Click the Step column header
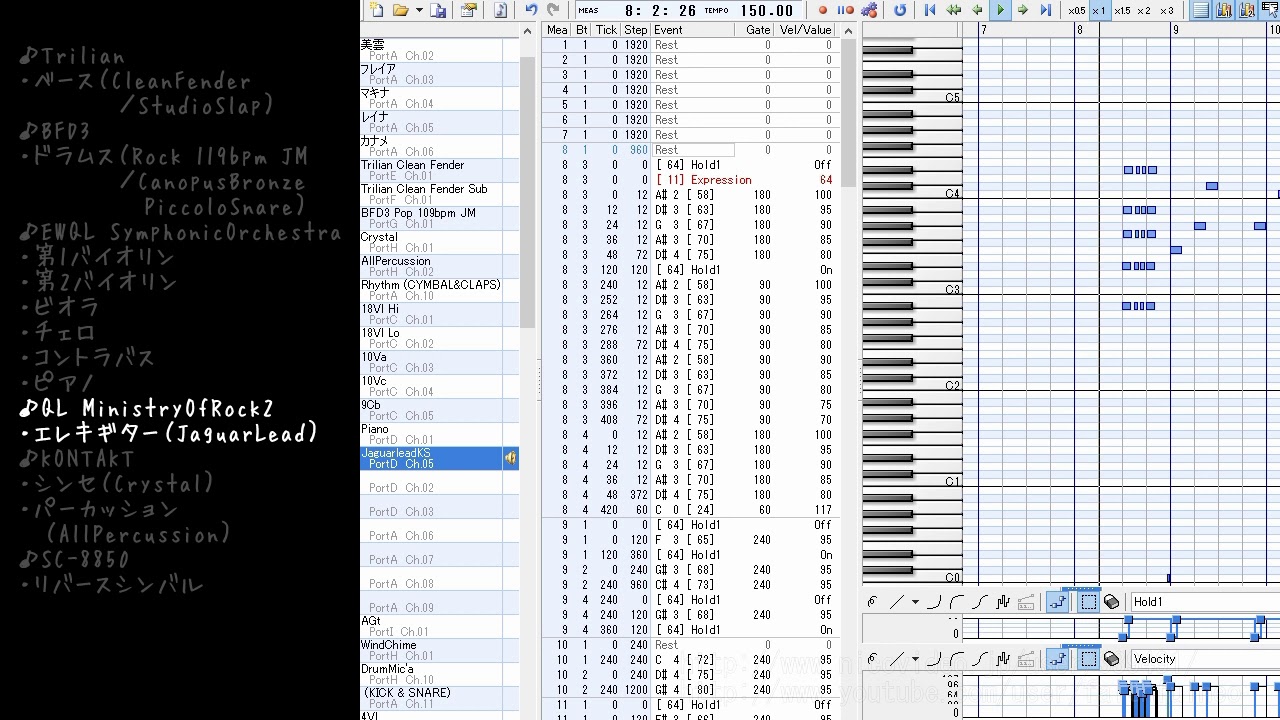This screenshot has width=1280, height=720. pos(636,30)
